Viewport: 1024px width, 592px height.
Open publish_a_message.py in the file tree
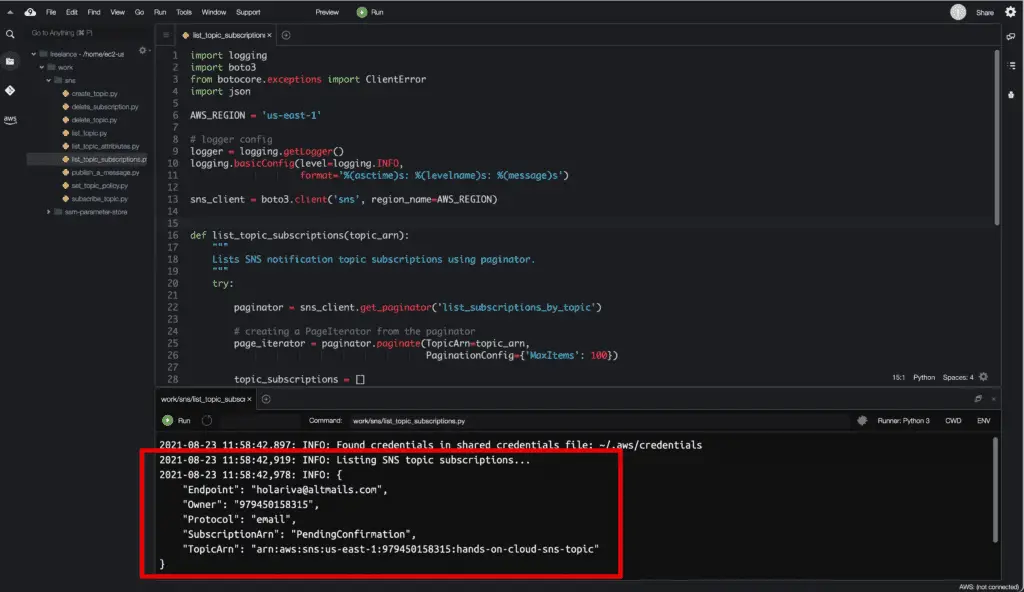pos(105,172)
